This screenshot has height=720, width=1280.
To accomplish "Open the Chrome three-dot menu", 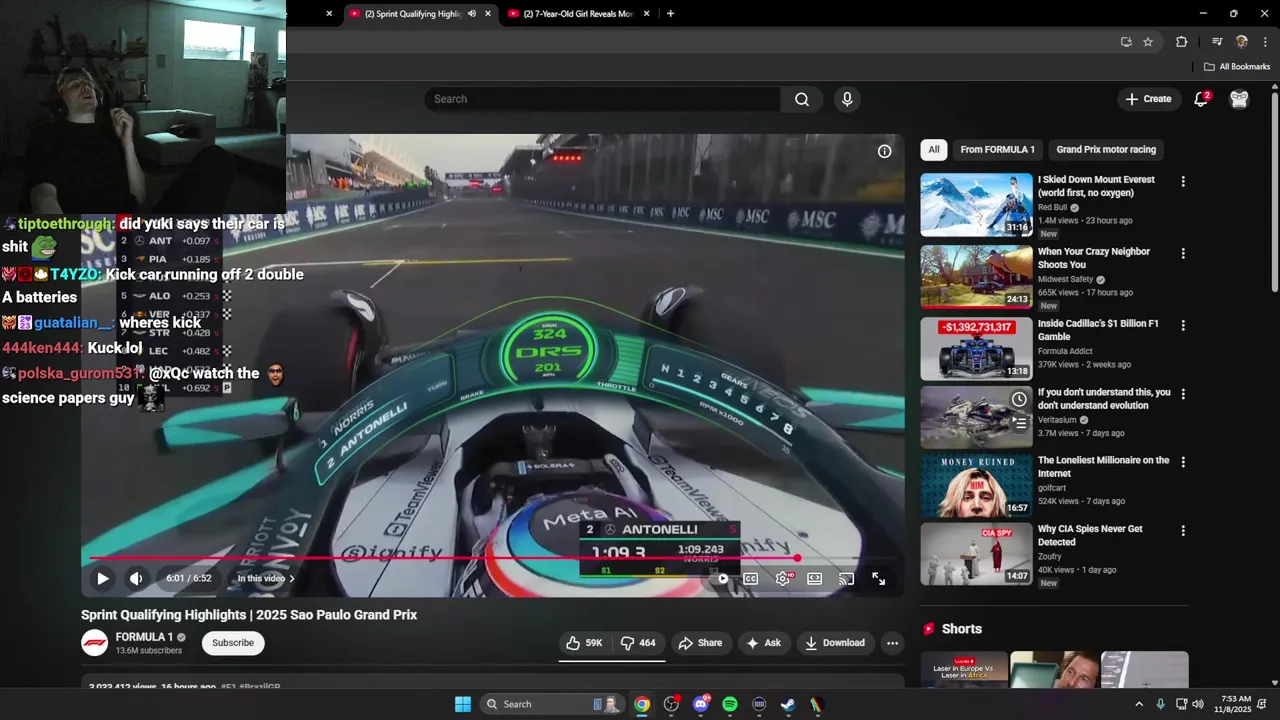I will (x=1265, y=42).
